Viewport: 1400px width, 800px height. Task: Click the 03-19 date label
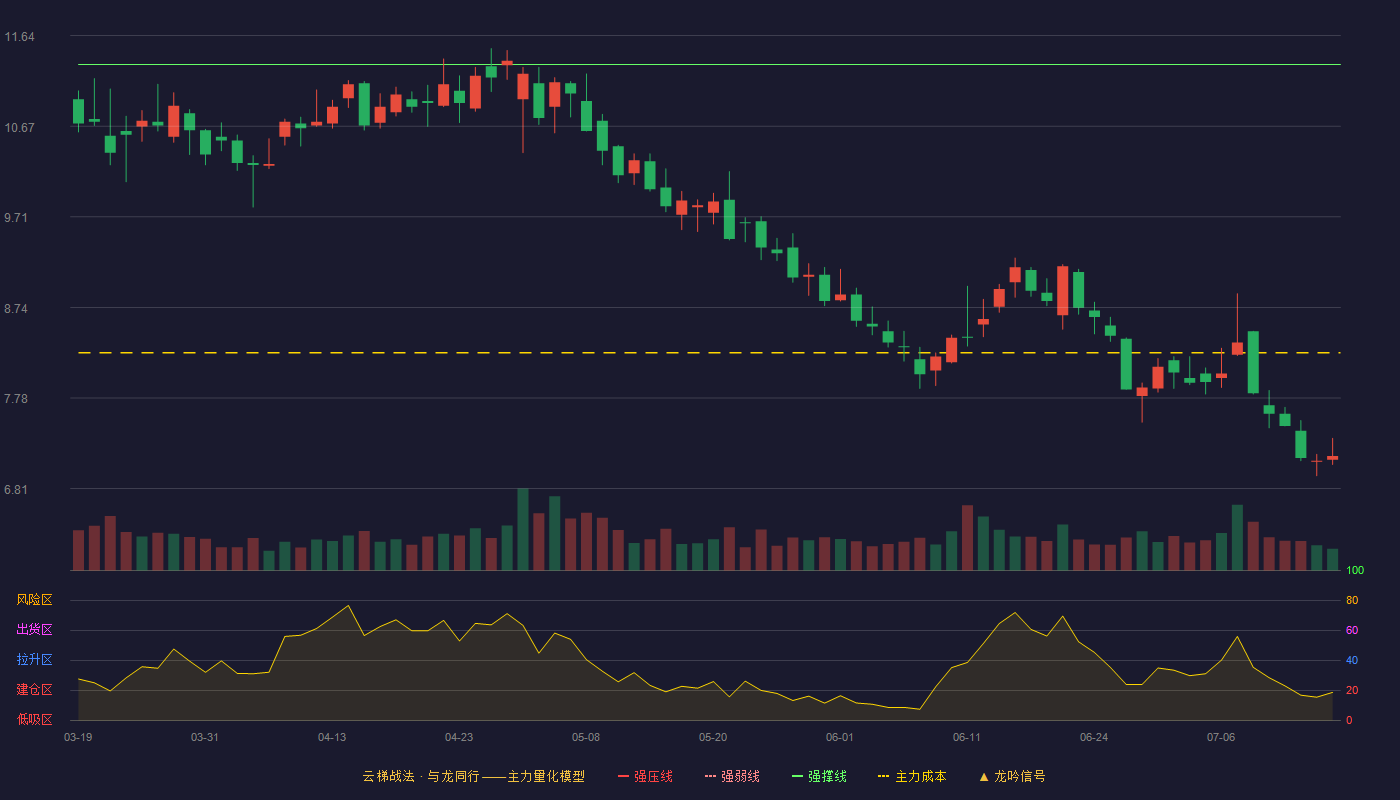pos(78,737)
